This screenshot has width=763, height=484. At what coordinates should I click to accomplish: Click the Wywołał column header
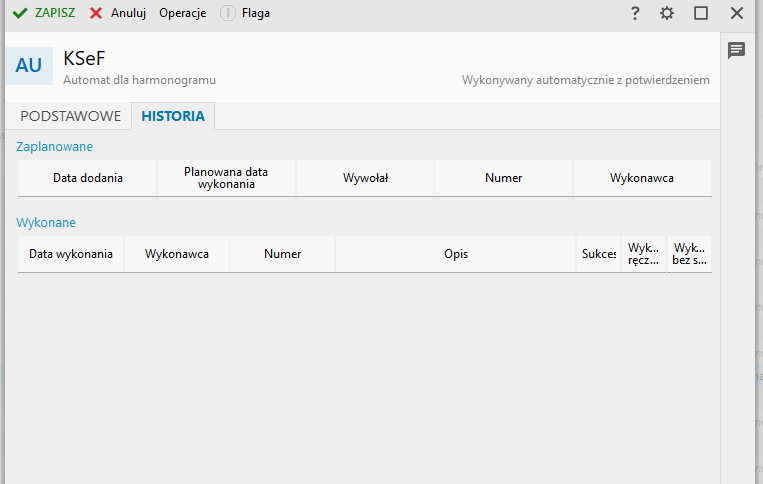tap(365, 178)
